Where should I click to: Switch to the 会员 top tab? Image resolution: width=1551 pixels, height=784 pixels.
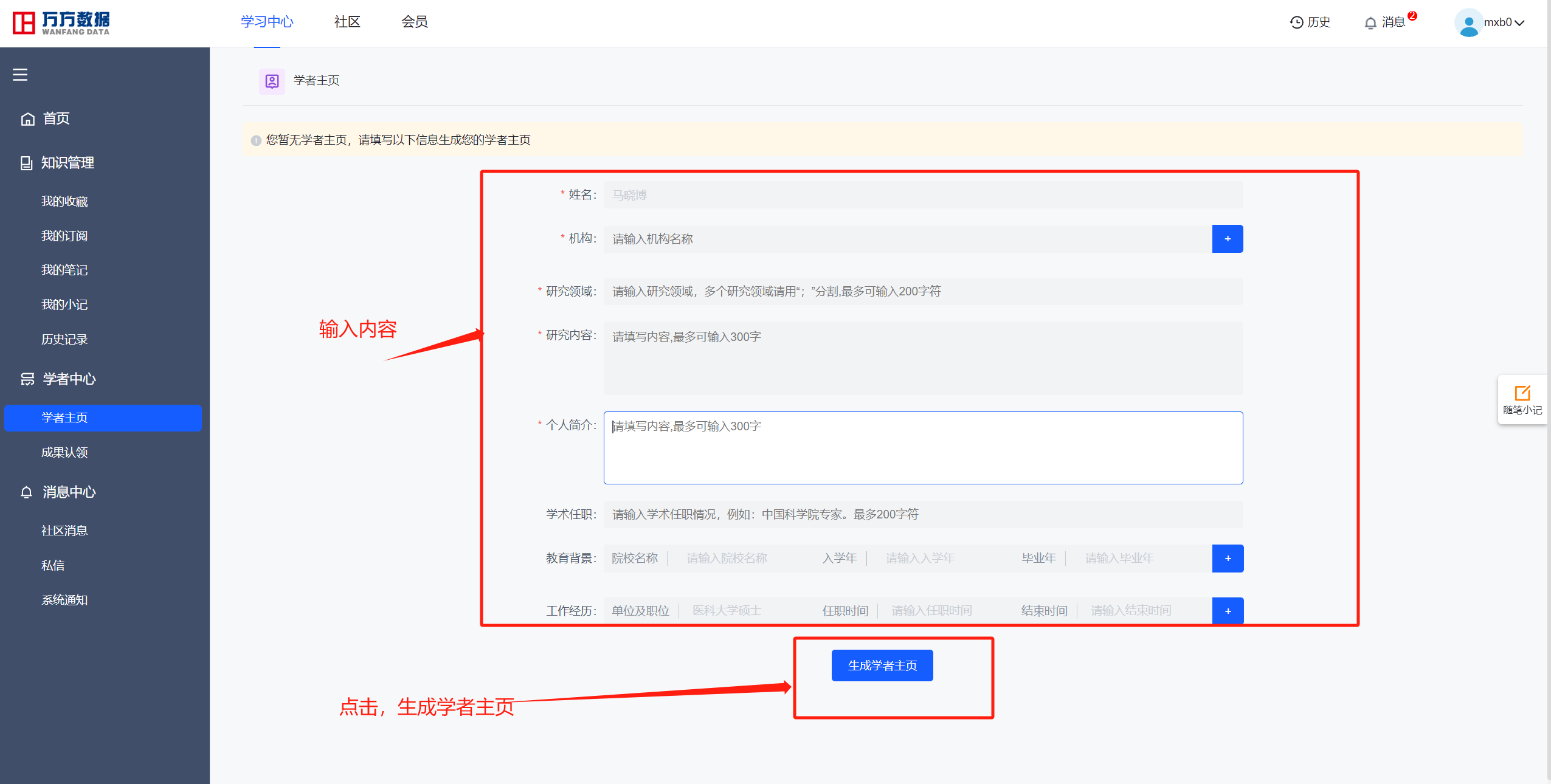[414, 22]
